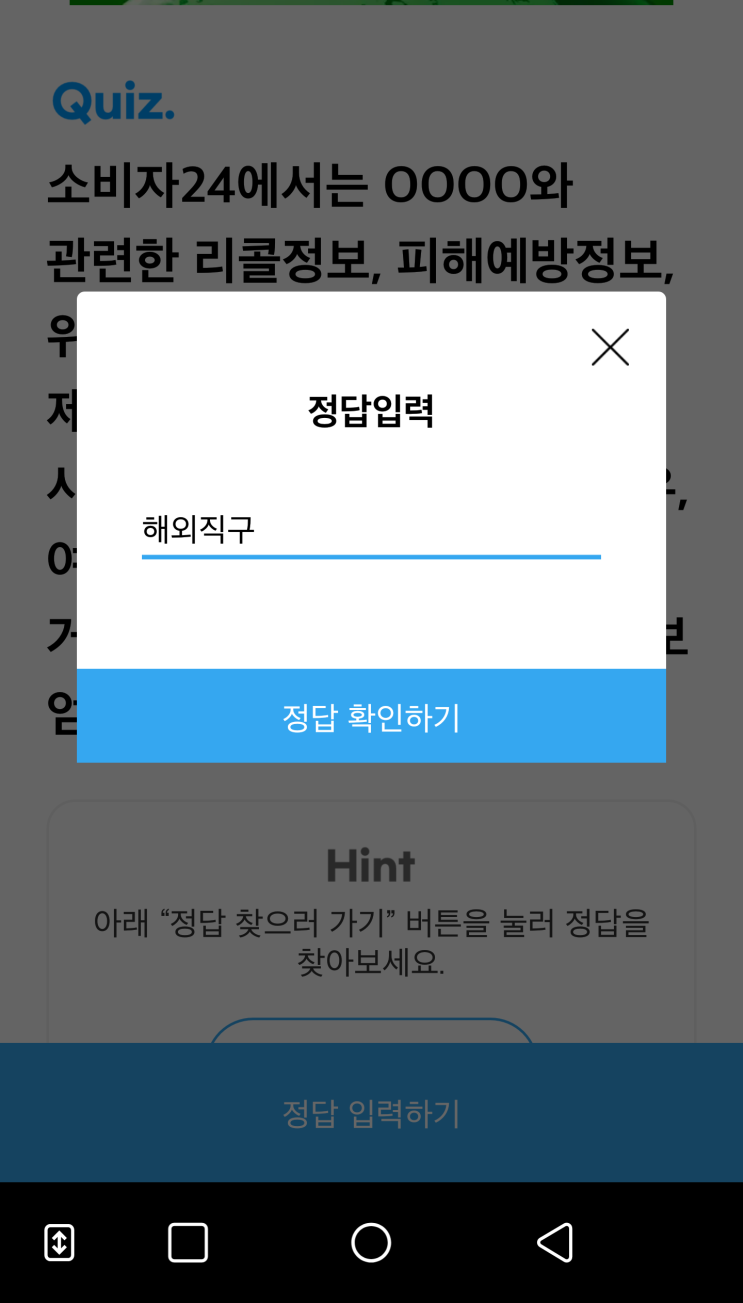Viewport: 743px width, 1303px height.
Task: Click the blue underline beneath the answer text
Action: 371,556
